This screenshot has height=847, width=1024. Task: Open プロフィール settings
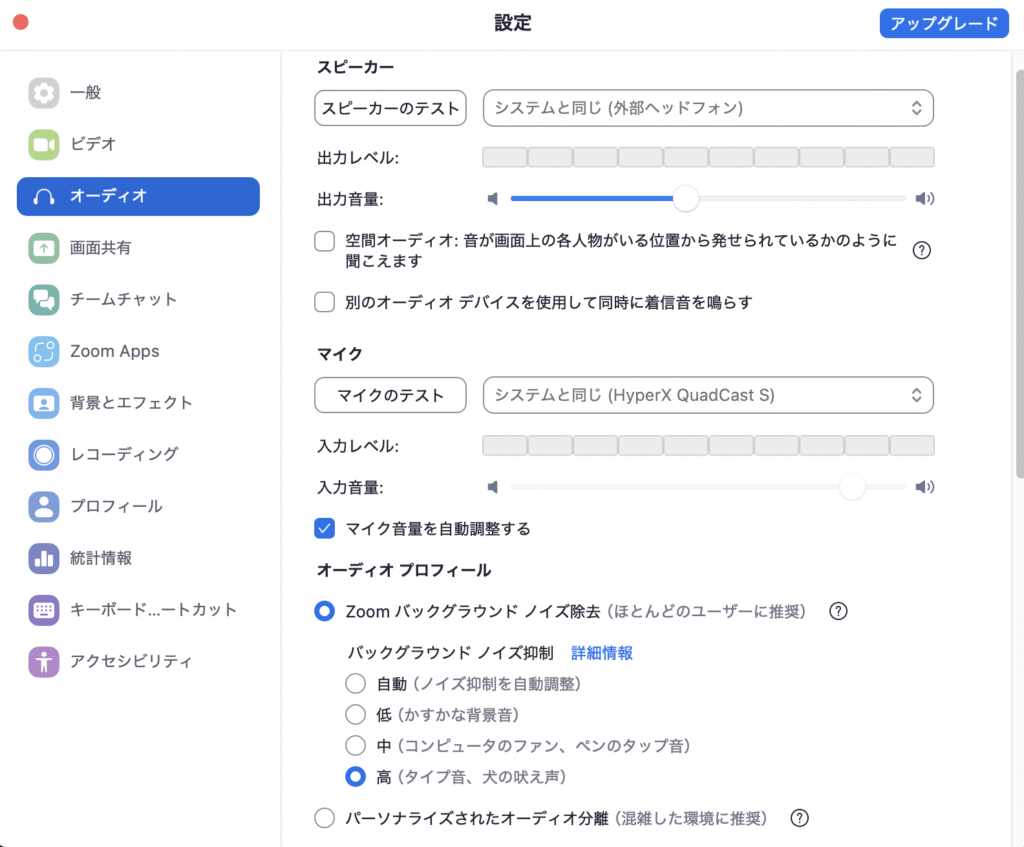(x=138, y=507)
